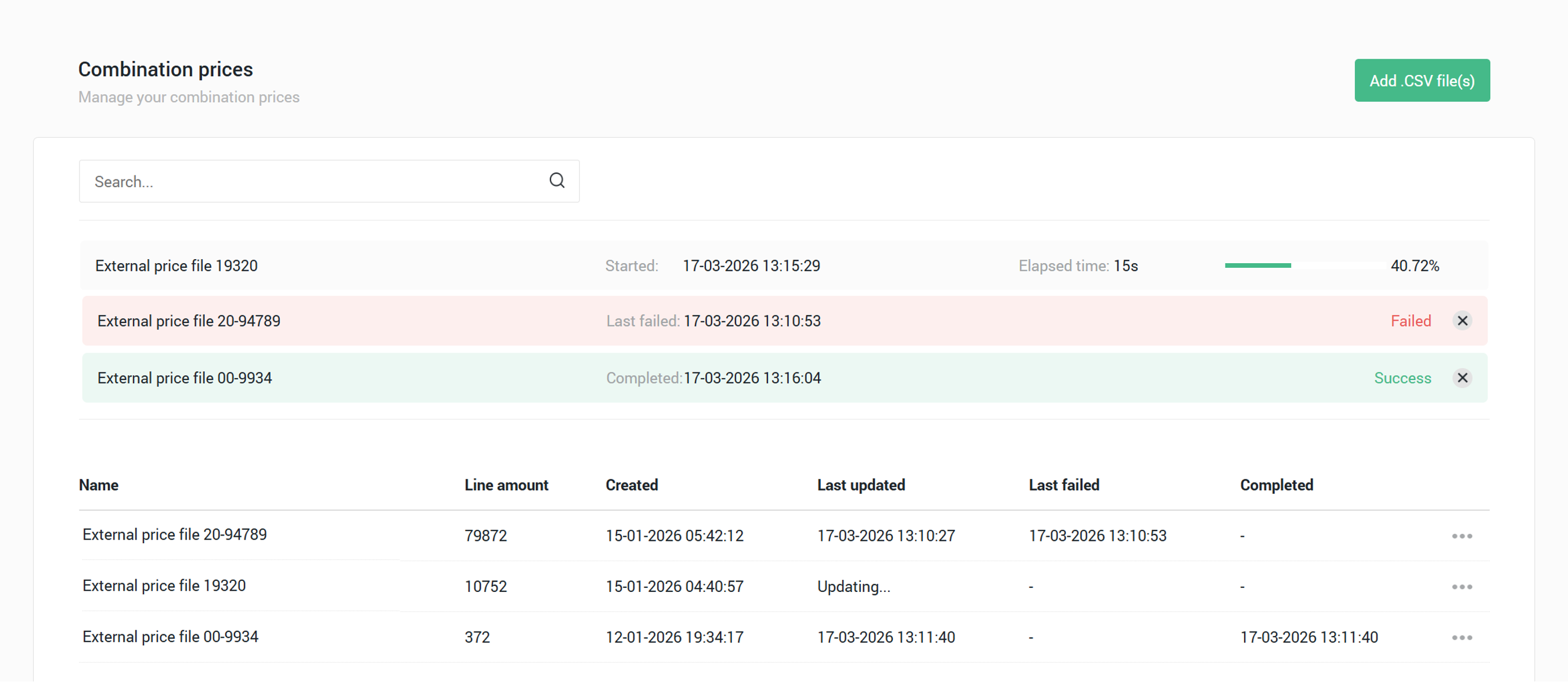
Task: Select External price file 00-9934 table row
Action: pyautogui.click(x=171, y=637)
